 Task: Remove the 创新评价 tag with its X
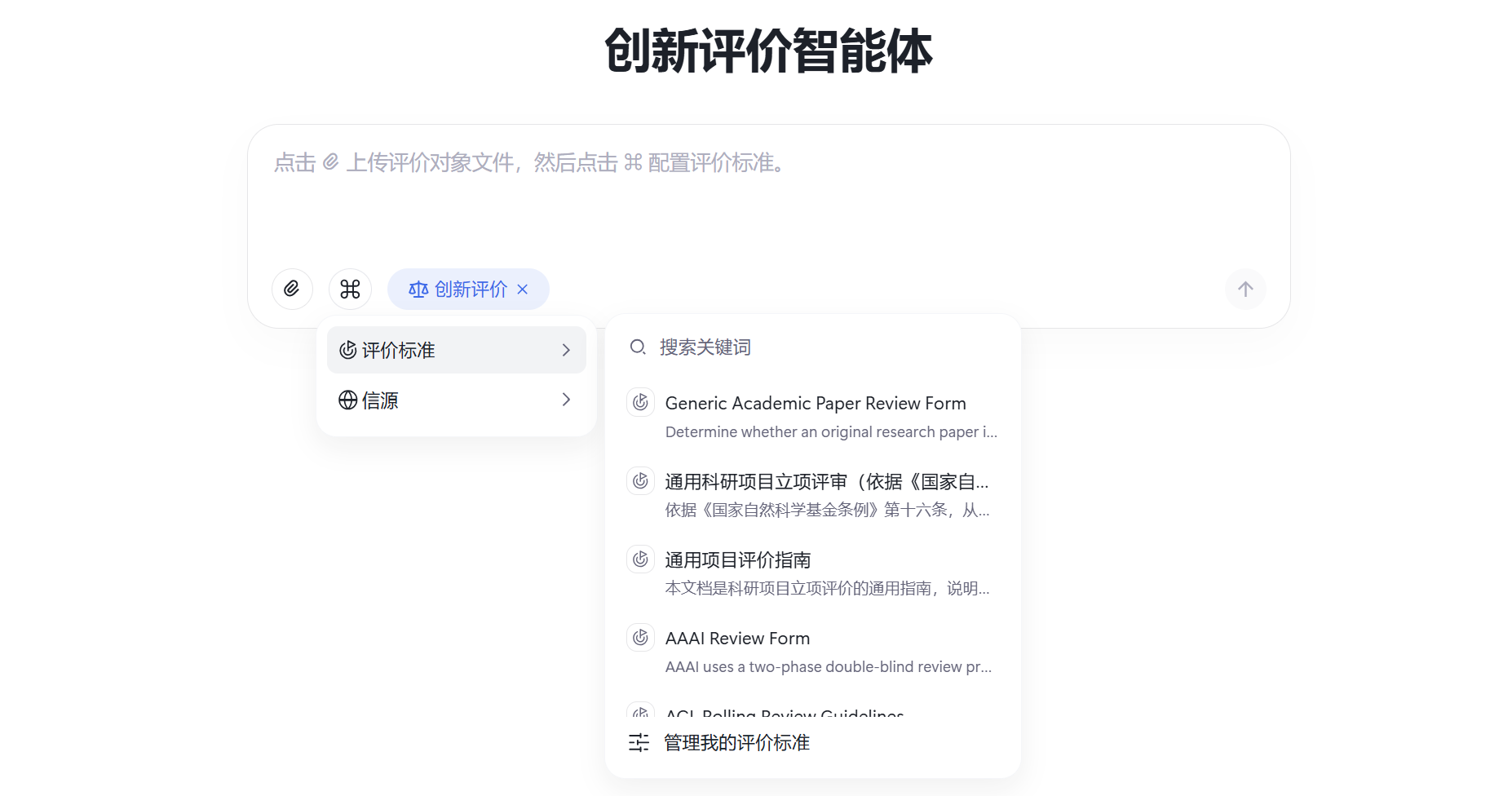point(523,289)
